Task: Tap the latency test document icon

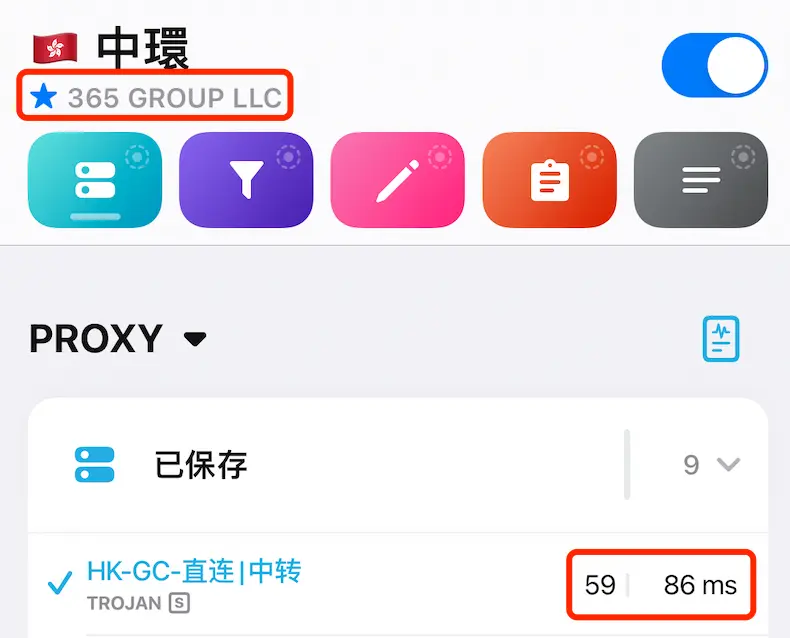Action: pos(721,339)
